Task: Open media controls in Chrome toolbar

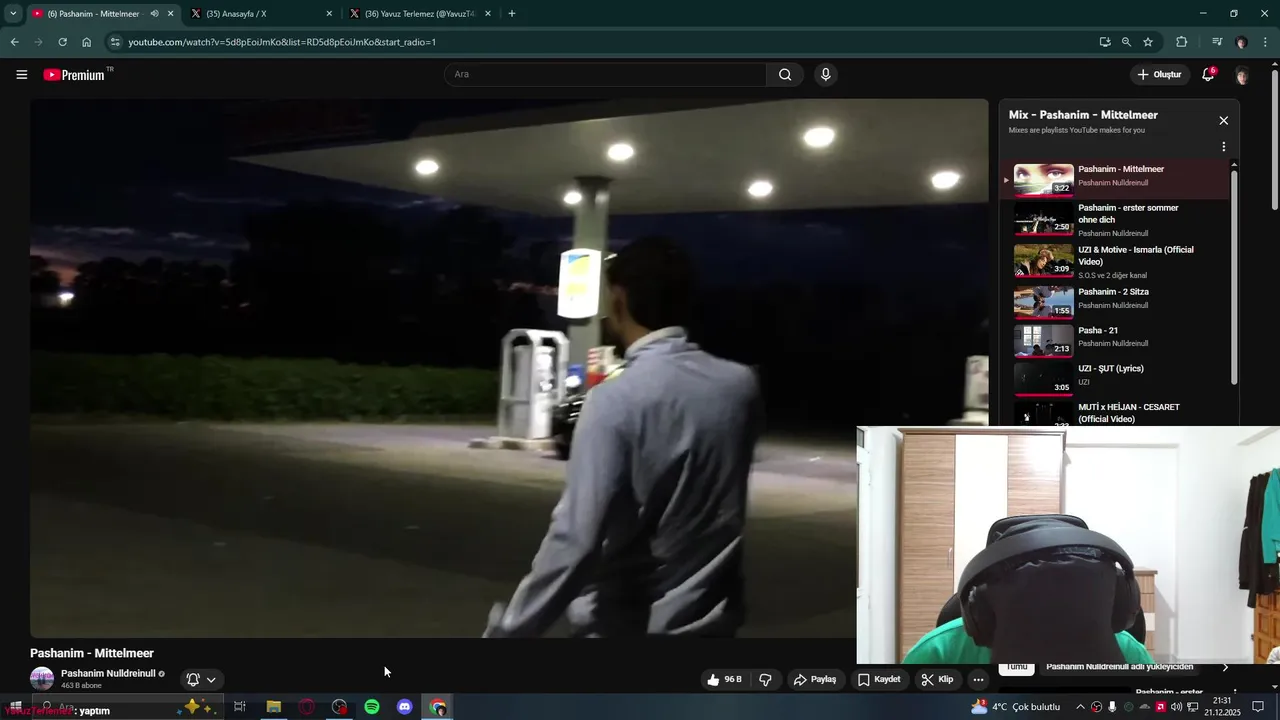Action: (x=1217, y=42)
